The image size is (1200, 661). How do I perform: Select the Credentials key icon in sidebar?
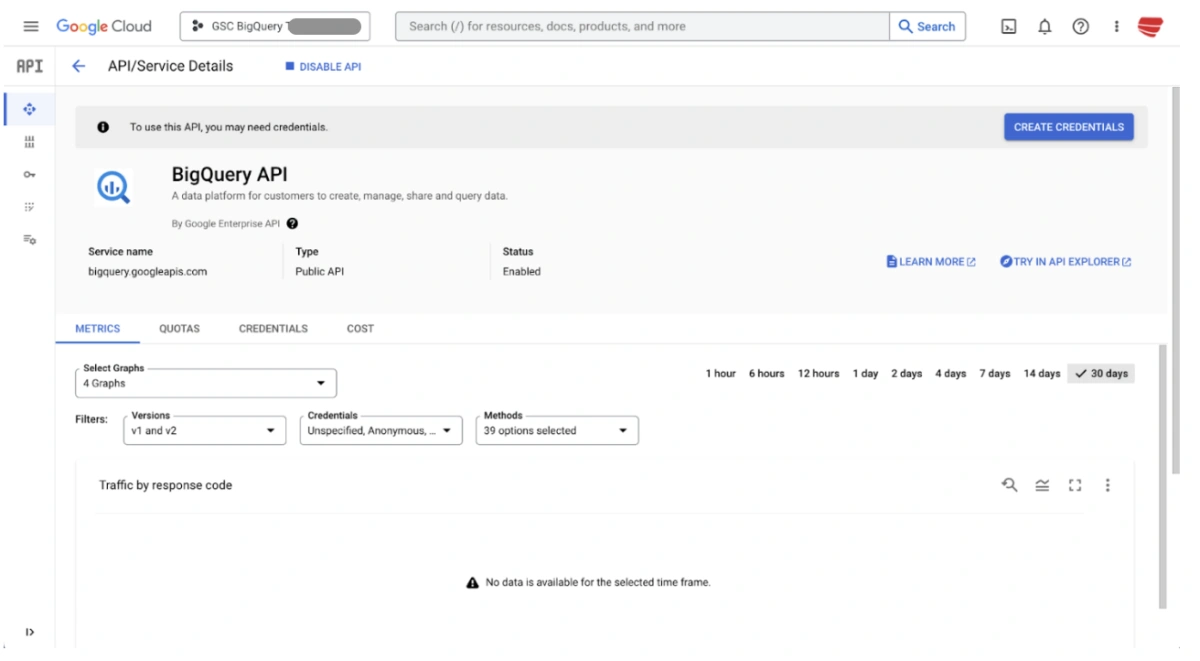tap(30, 173)
